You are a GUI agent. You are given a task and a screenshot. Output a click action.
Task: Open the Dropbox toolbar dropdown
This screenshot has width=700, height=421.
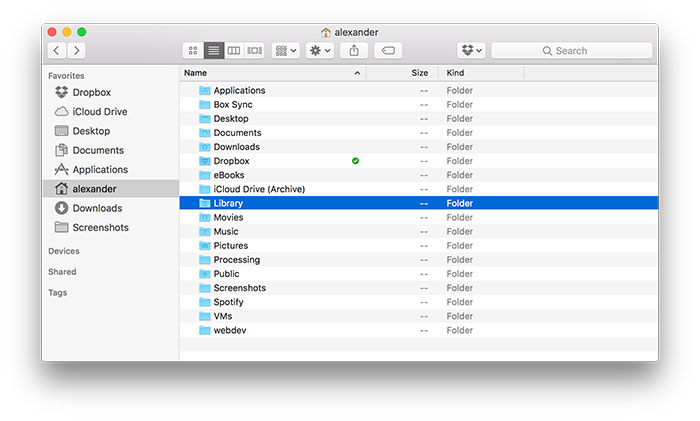pos(471,50)
